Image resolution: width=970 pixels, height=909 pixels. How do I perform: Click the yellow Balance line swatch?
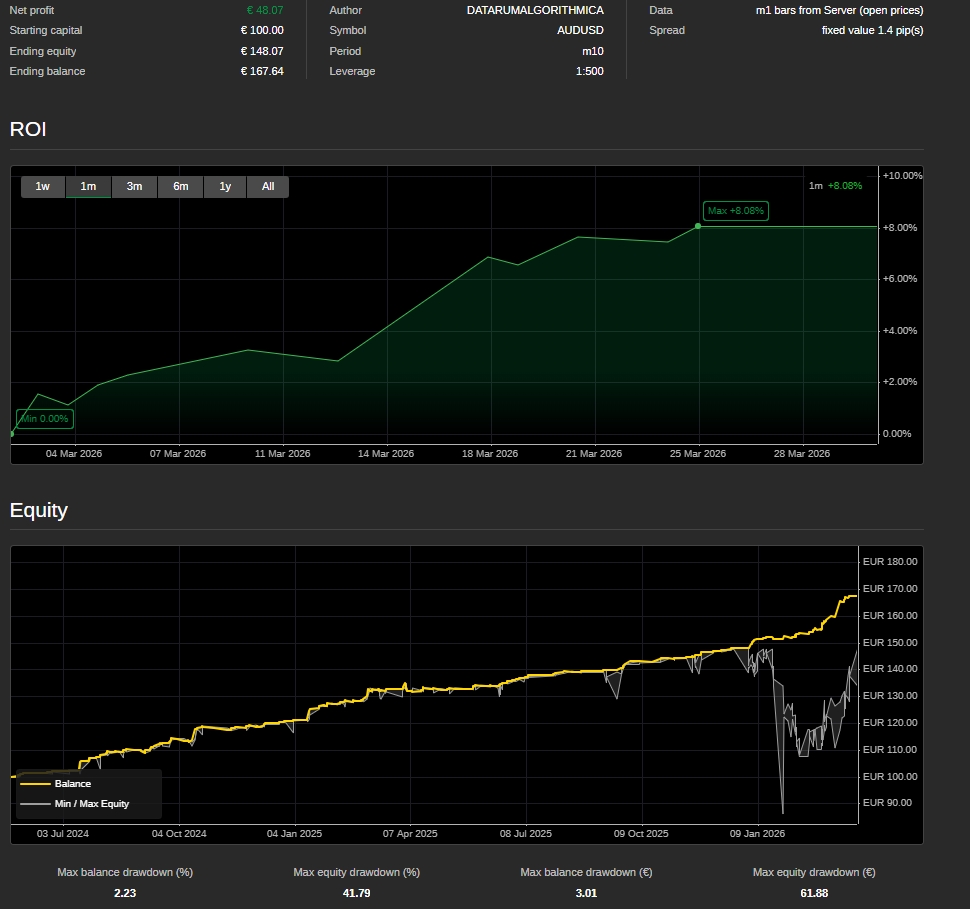click(35, 784)
